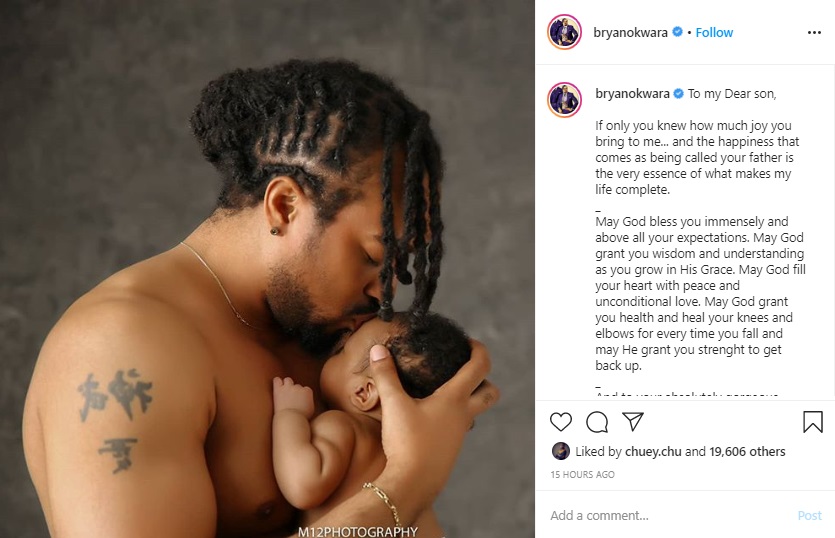Click the Post comment button
The height and width of the screenshot is (538, 835).
pos(809,516)
